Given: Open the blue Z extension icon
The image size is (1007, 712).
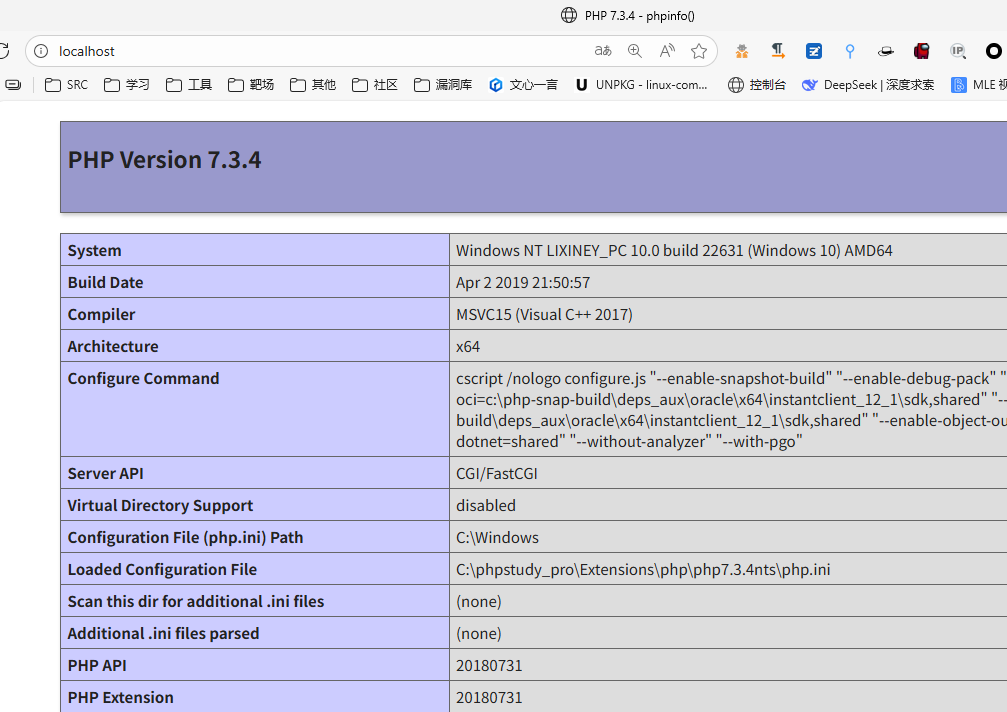Looking at the screenshot, I should [814, 51].
